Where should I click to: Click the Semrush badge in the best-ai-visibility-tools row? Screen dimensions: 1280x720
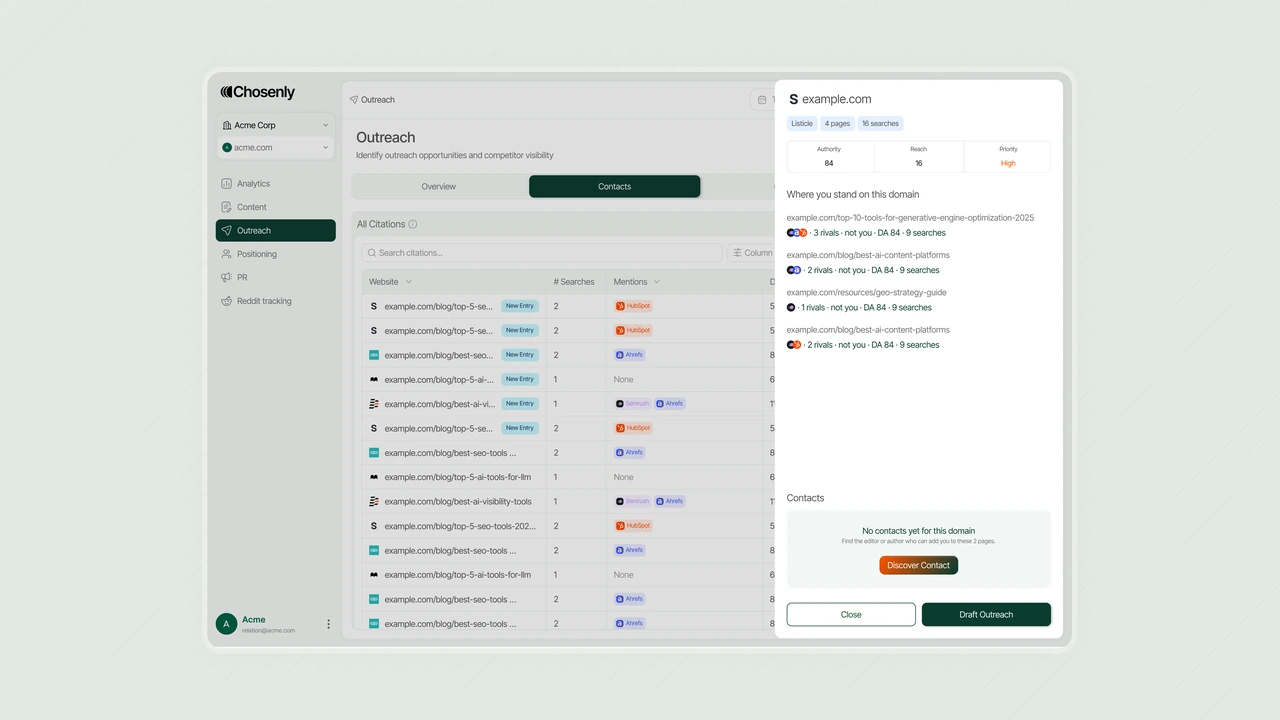633,502
